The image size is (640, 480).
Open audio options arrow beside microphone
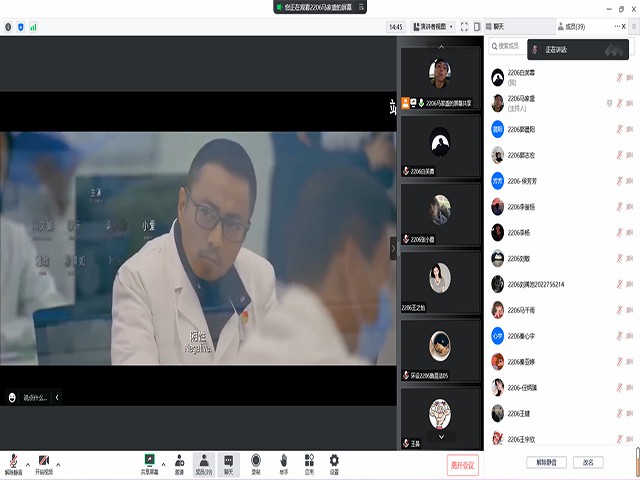pos(28,464)
